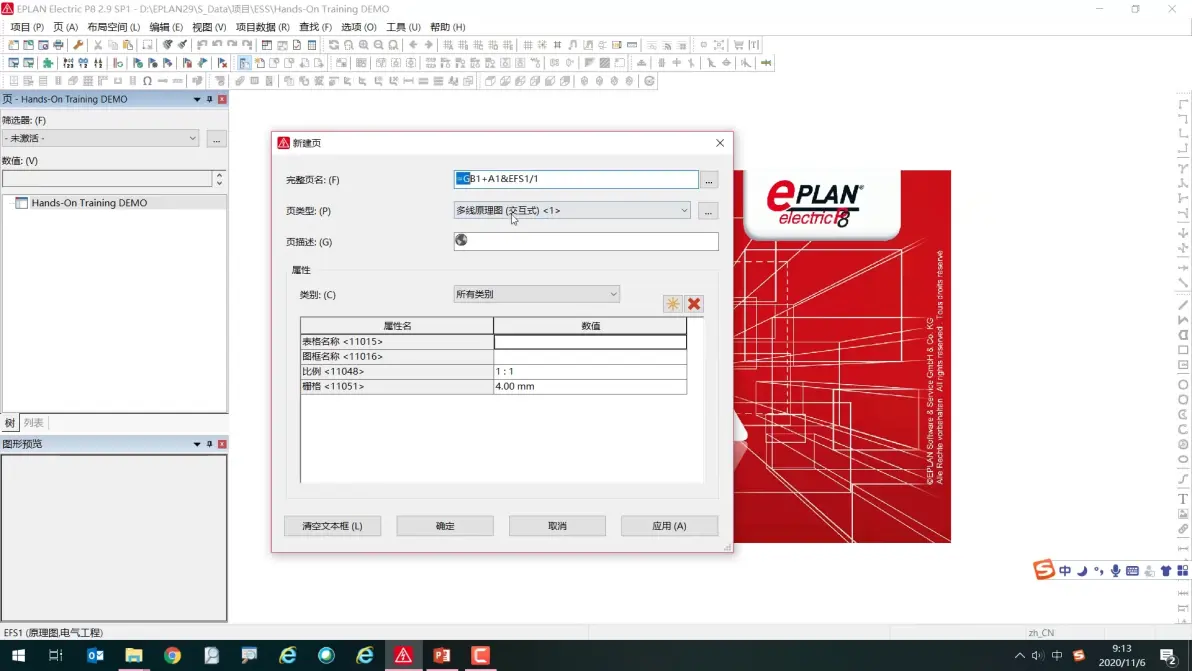Click the shopping cart icon in toolbar
This screenshot has width=1192, height=671.
click(738, 45)
